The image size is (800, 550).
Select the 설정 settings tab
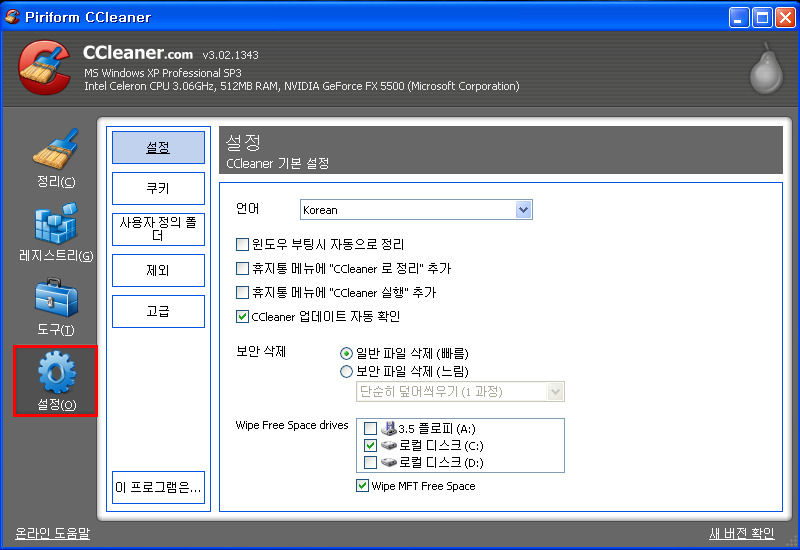pos(158,147)
